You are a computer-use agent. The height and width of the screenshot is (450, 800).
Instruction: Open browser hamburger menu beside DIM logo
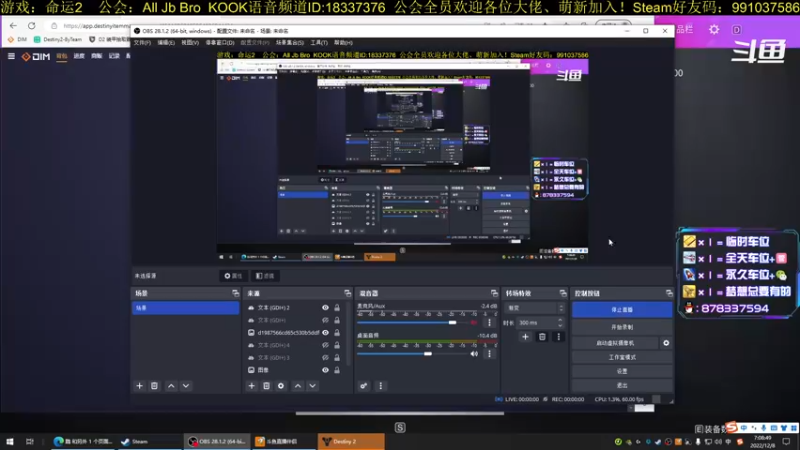[11, 56]
